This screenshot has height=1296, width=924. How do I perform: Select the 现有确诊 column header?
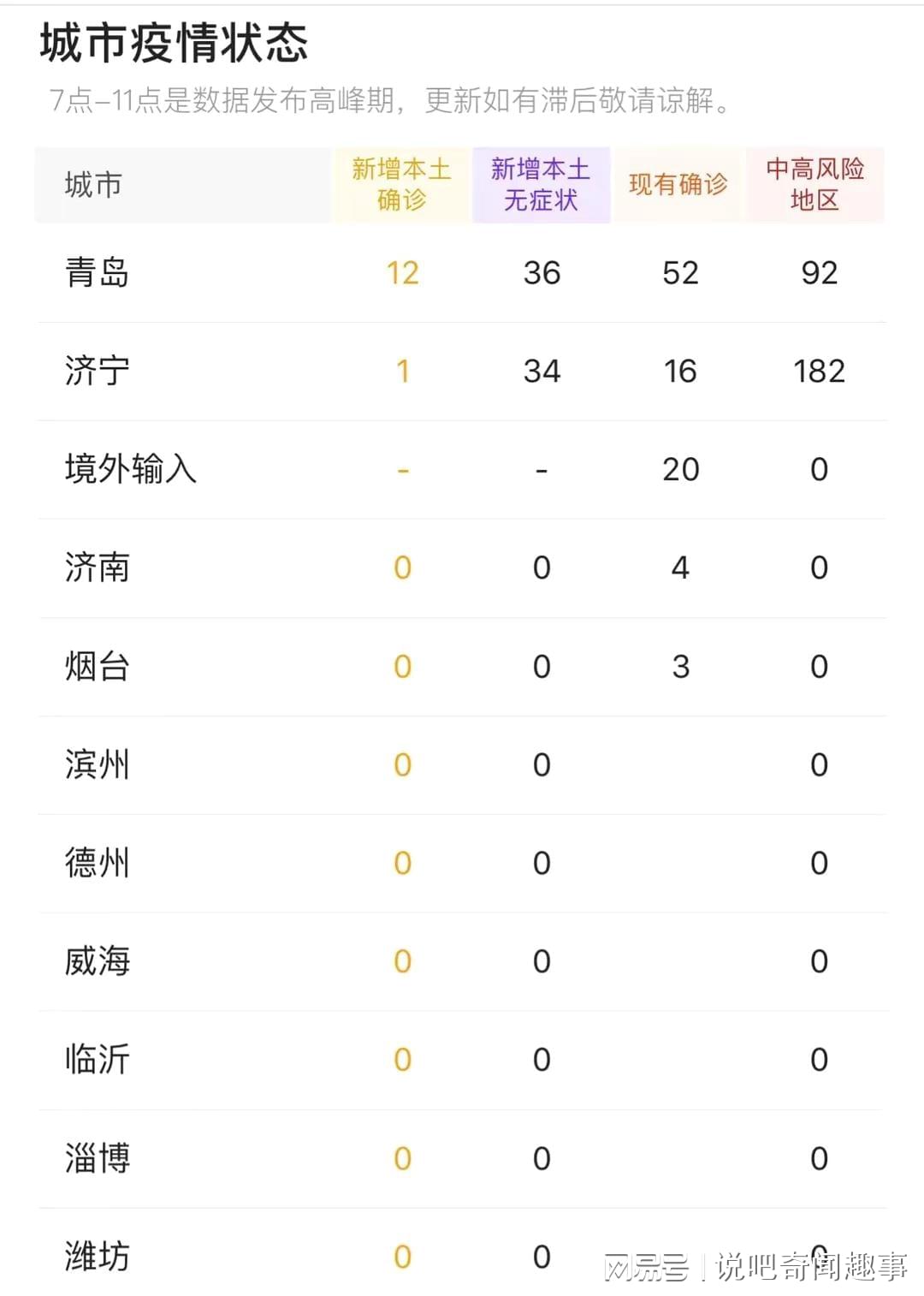pyautogui.click(x=678, y=185)
